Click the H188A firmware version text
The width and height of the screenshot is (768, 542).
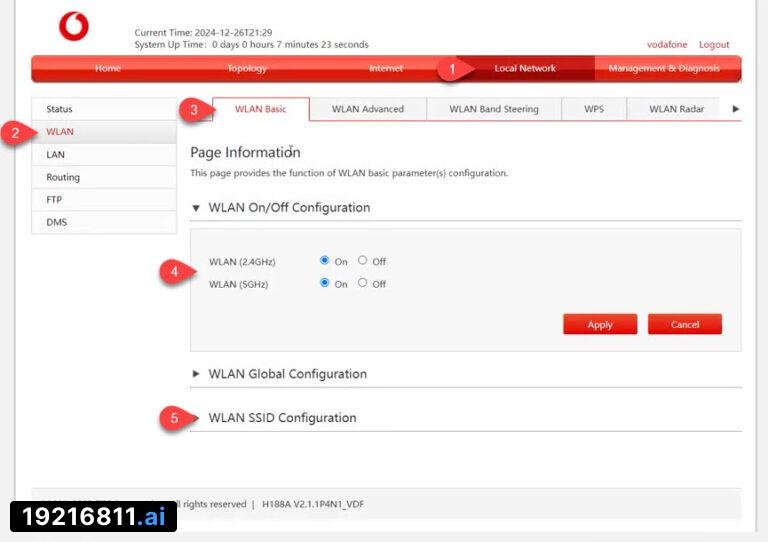pyautogui.click(x=313, y=504)
